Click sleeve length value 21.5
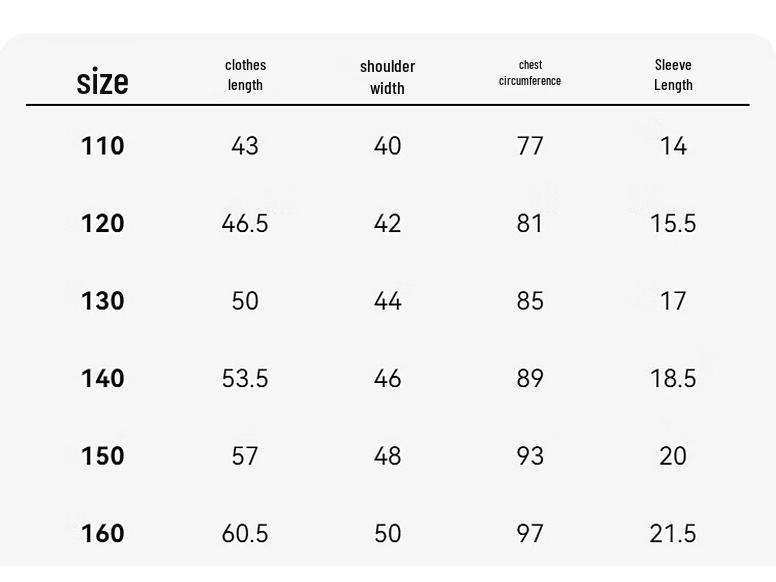776x582 pixels. (673, 533)
